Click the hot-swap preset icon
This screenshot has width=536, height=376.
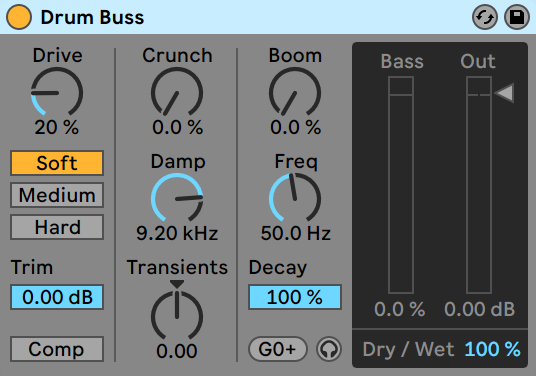pos(485,17)
